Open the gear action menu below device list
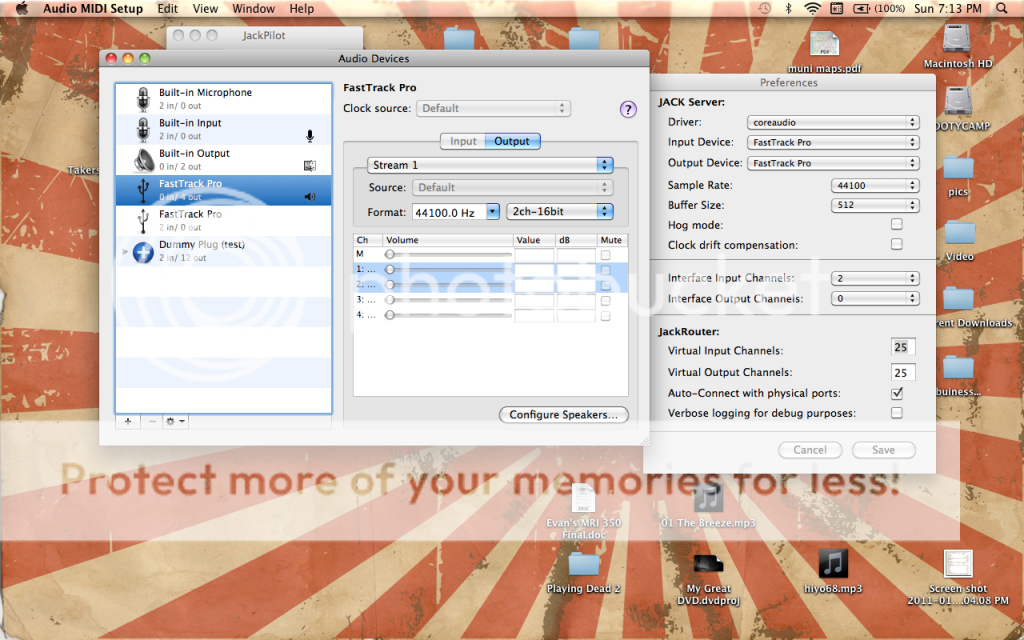Image resolution: width=1024 pixels, height=640 pixels. point(175,421)
